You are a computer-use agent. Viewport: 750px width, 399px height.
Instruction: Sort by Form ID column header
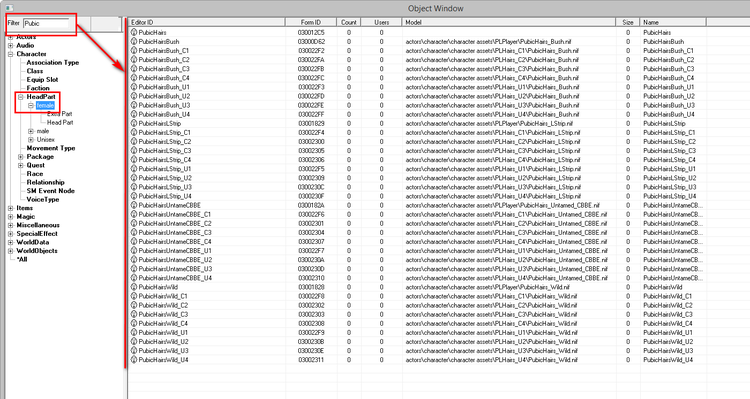[311, 22]
